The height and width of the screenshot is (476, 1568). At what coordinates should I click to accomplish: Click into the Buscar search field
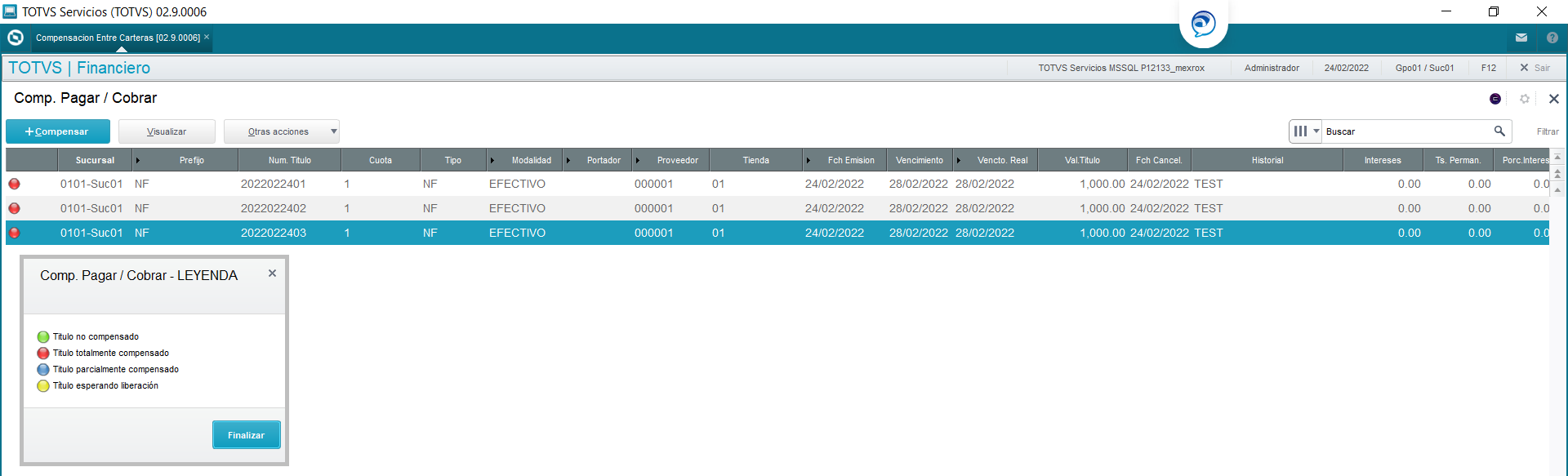(1406, 131)
